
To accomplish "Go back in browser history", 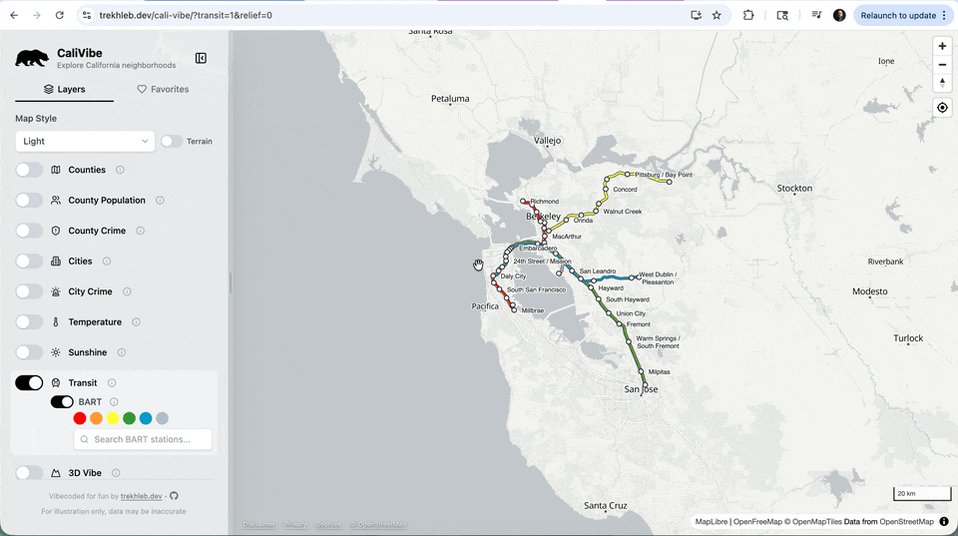I will [14, 15].
